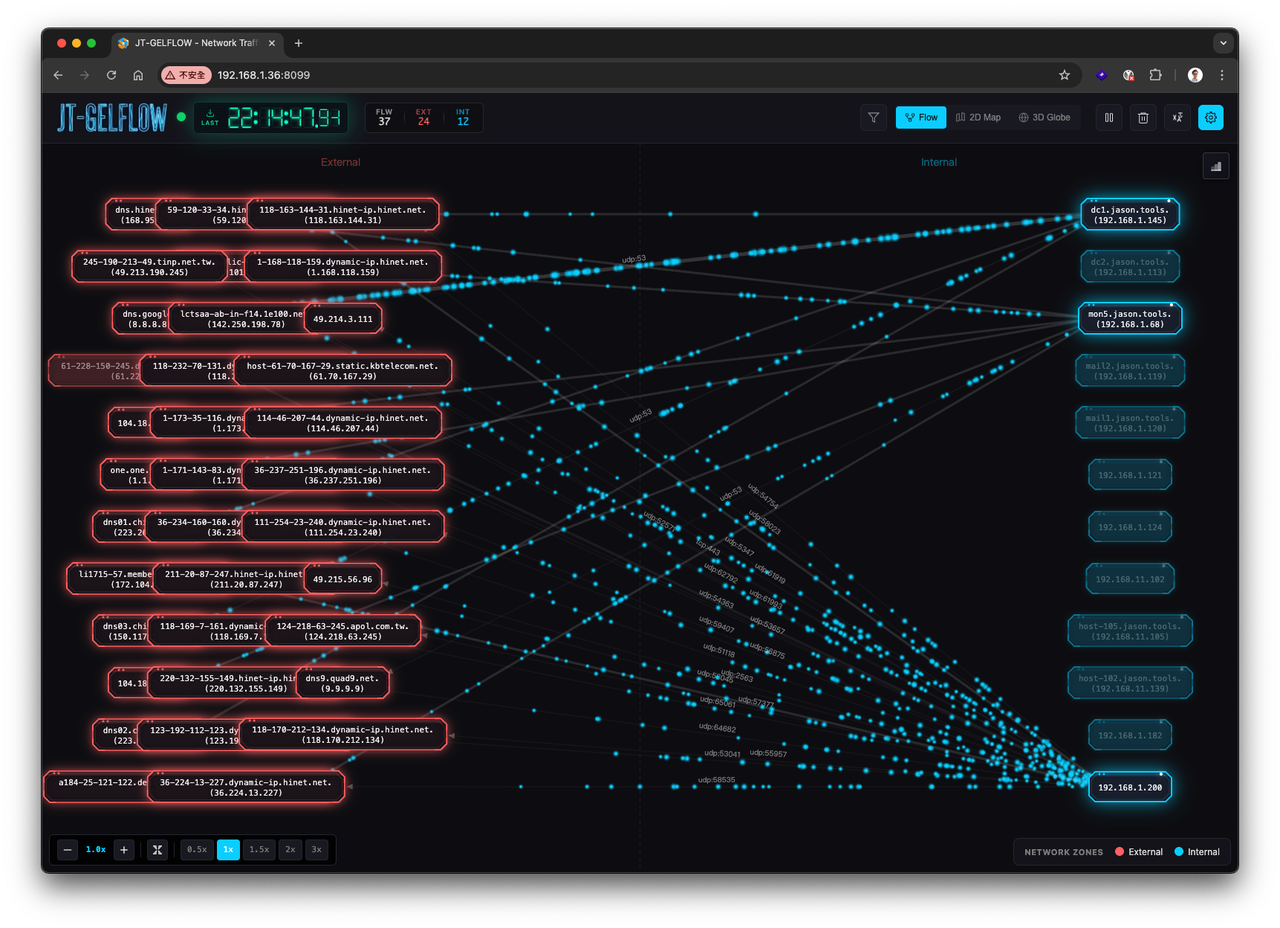Open the browser tab list chevron
Image resolution: width=1280 pixels, height=928 pixels.
[1223, 43]
